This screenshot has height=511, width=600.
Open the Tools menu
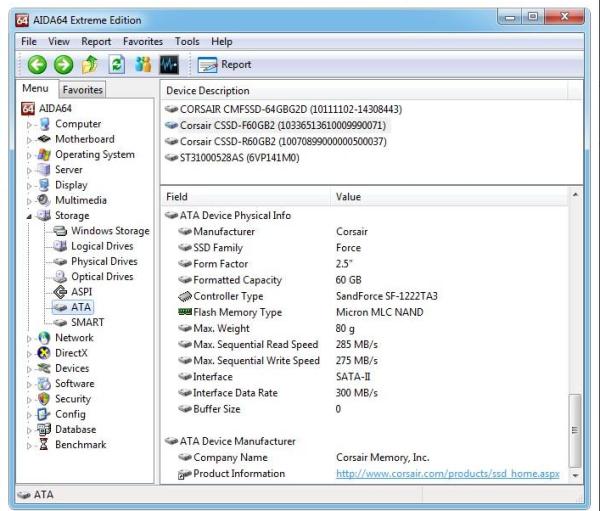[187, 41]
